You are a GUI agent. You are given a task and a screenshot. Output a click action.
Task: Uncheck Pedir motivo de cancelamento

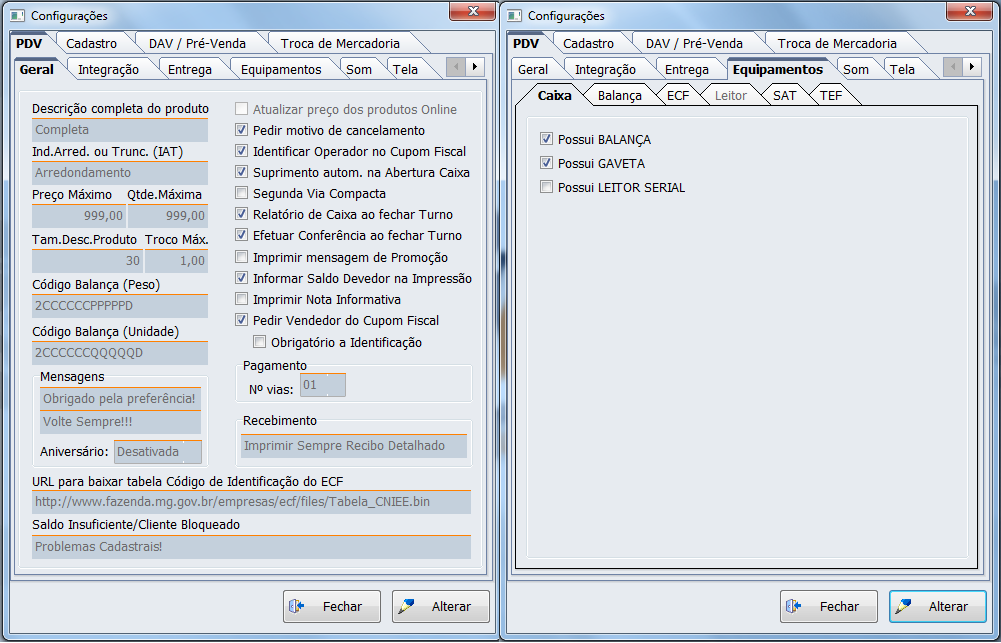(241, 131)
